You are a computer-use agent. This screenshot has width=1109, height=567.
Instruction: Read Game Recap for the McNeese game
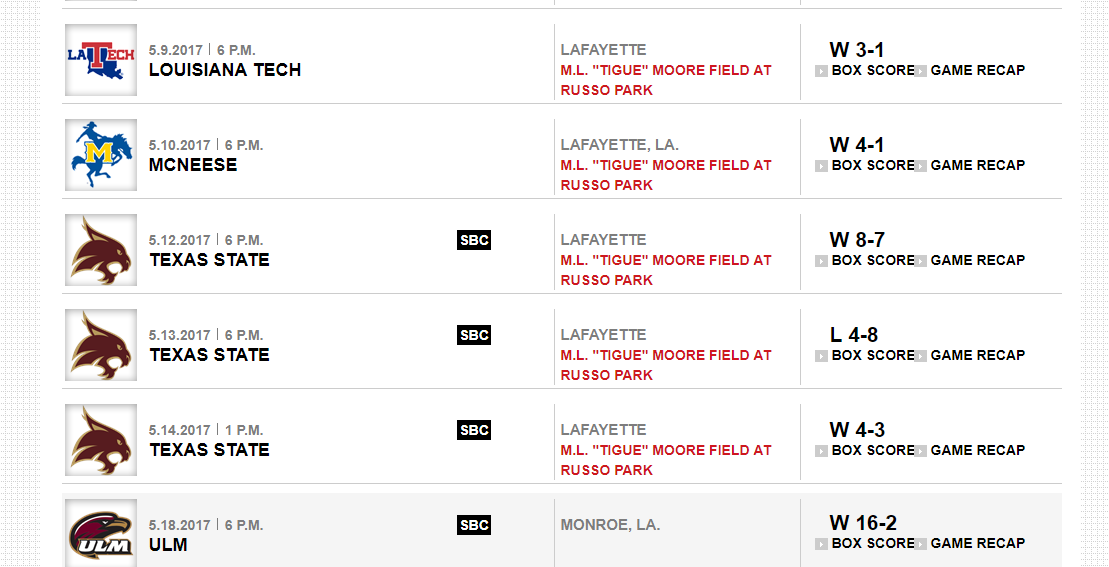tap(977, 165)
